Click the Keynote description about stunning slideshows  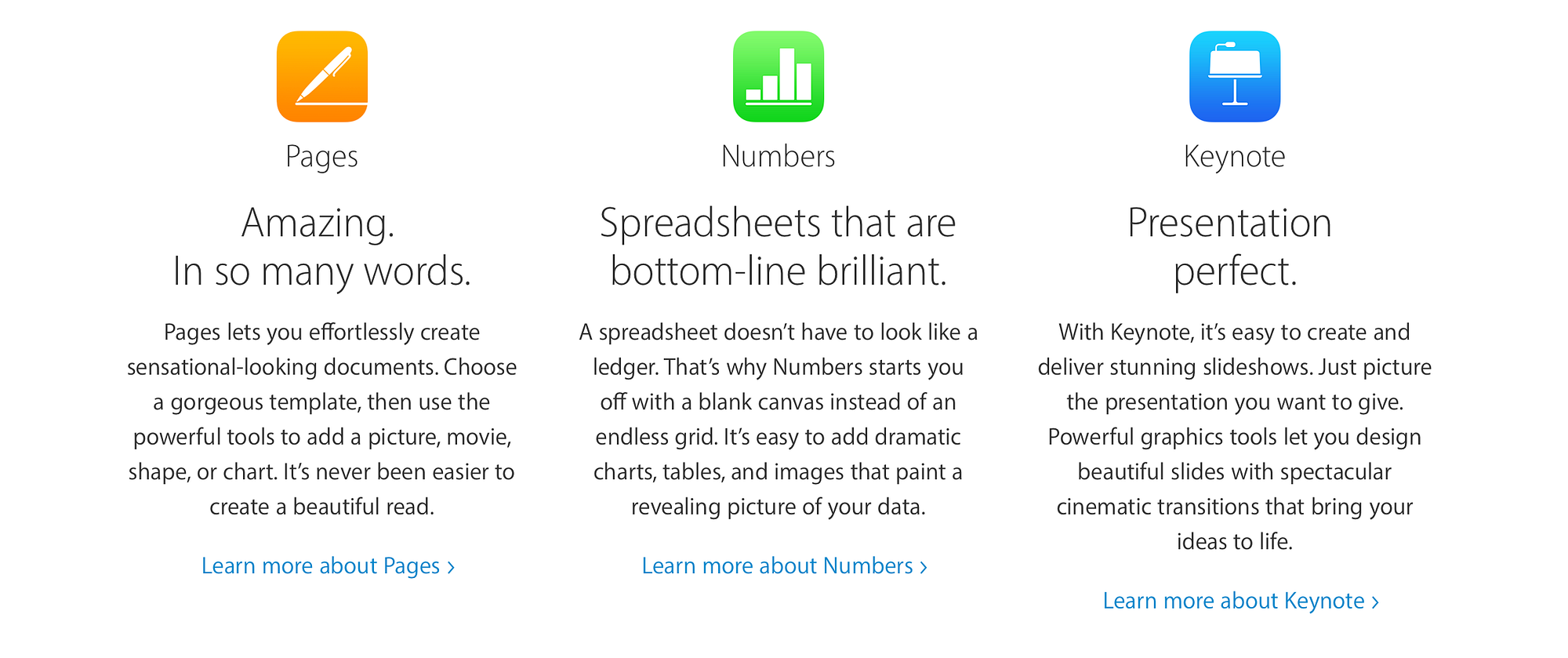pyautogui.click(x=1234, y=436)
